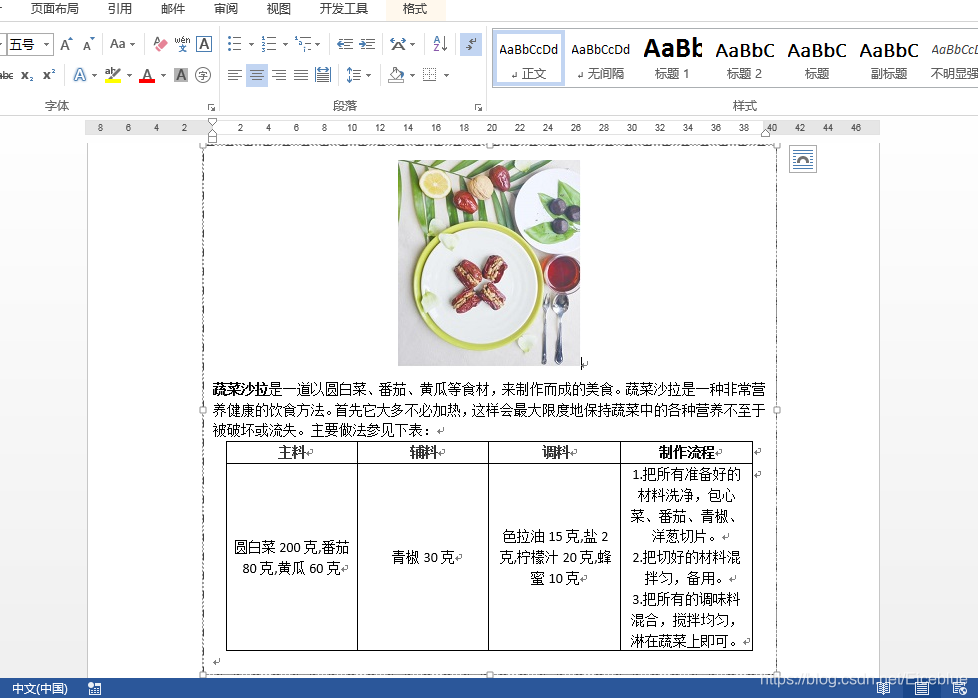The height and width of the screenshot is (698, 978).
Task: Apply the 副标题 style
Action: pyautogui.click(x=889, y=58)
